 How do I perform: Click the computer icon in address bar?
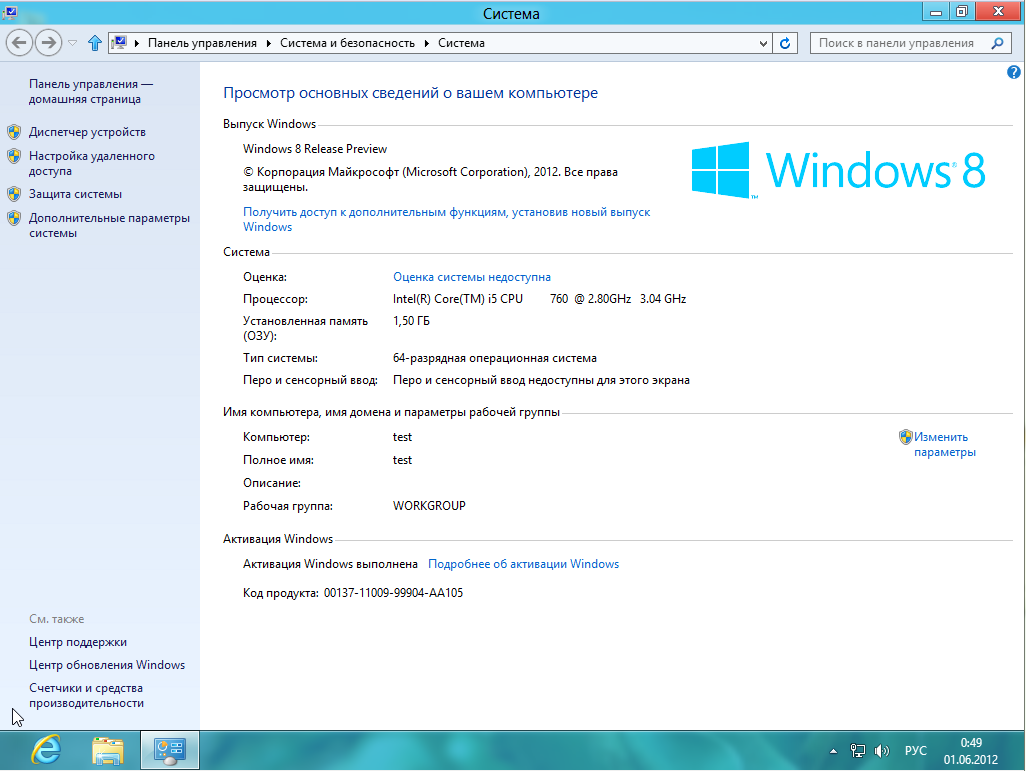click(119, 43)
